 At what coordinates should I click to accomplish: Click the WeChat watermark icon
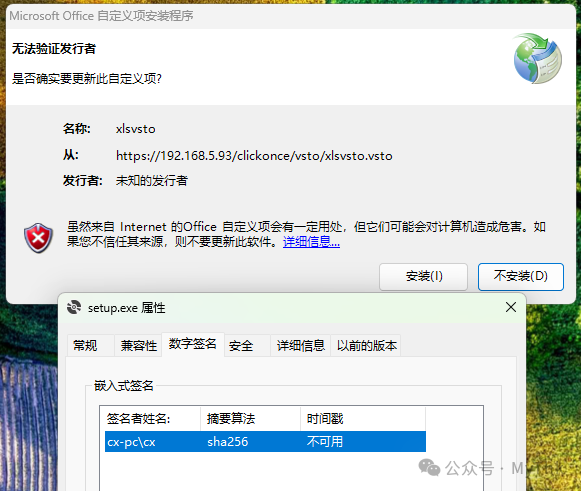point(429,468)
